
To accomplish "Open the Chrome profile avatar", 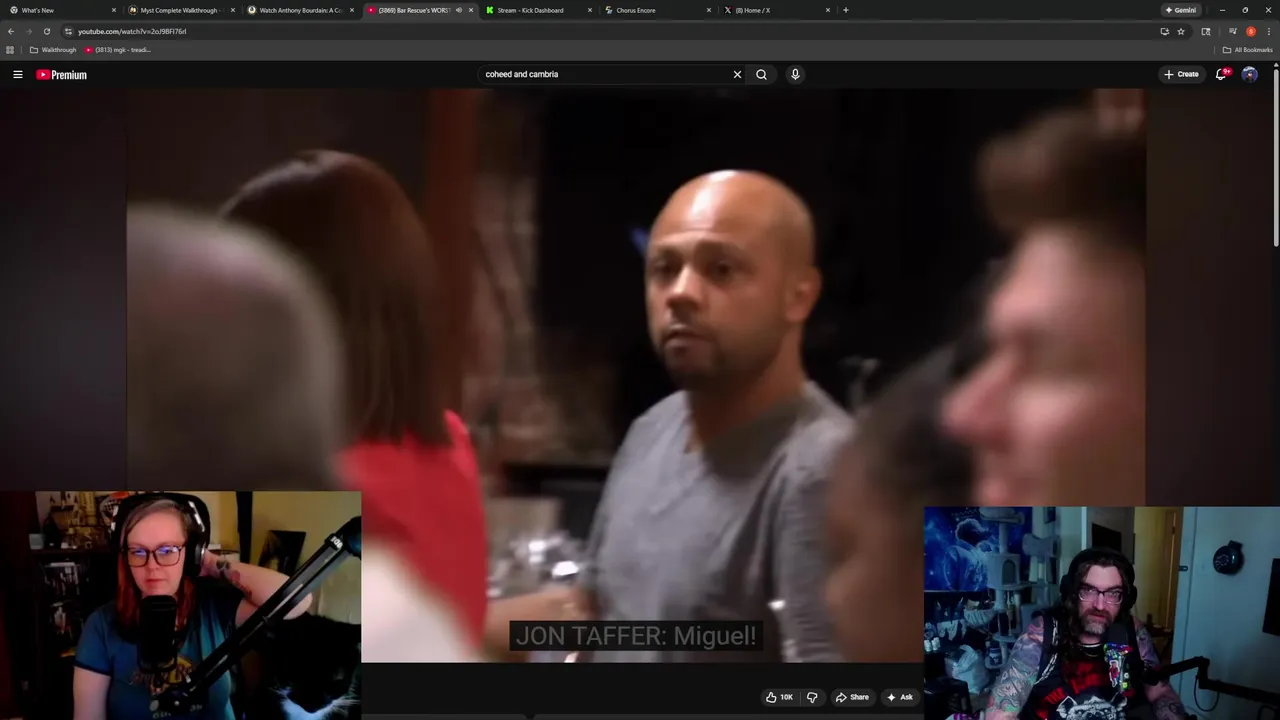I will 1251,31.
